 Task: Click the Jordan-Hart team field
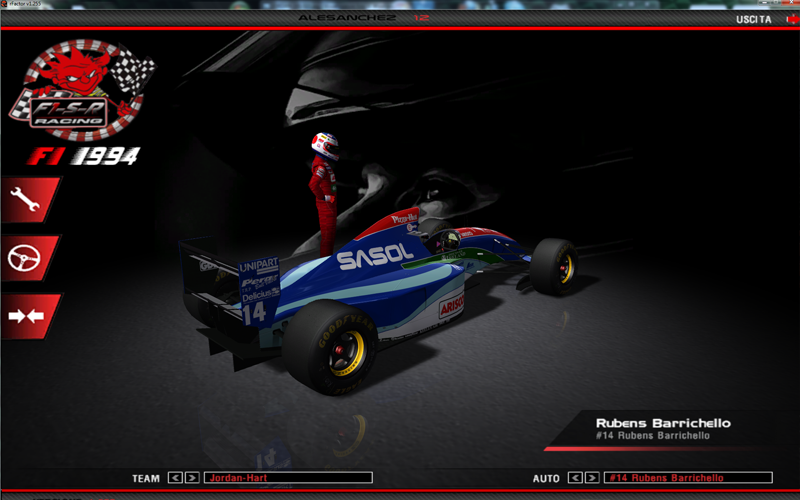click(288, 478)
